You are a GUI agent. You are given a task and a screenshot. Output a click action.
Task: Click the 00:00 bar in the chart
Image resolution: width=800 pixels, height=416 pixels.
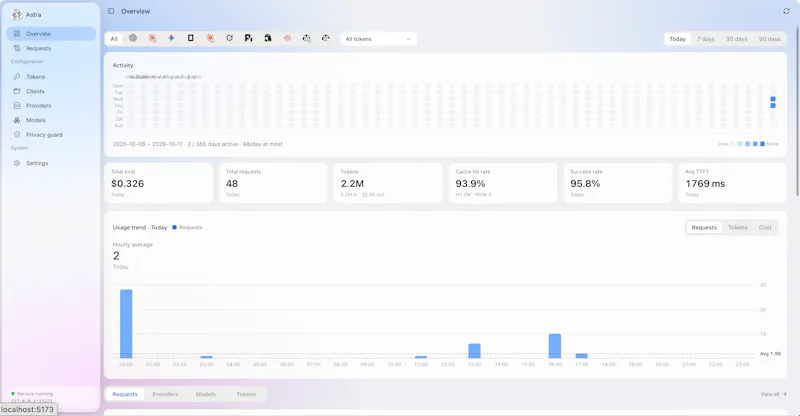point(126,324)
